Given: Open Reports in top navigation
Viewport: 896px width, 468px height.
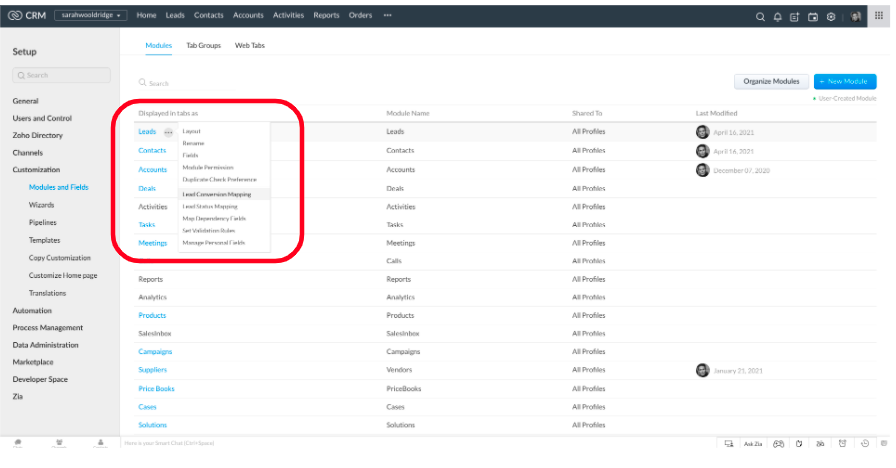Looking at the screenshot, I should tap(326, 15).
